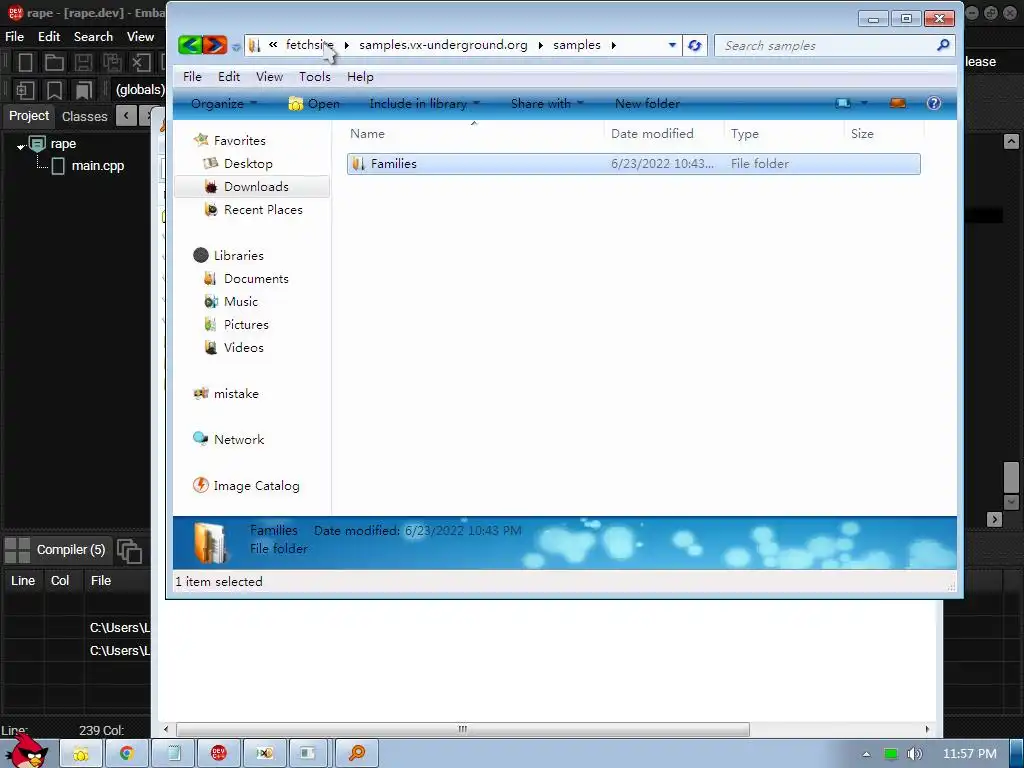The width and height of the screenshot is (1024, 768).
Task: Click the Dev-C++ Open folder toolbar icon
Action: 54,63
